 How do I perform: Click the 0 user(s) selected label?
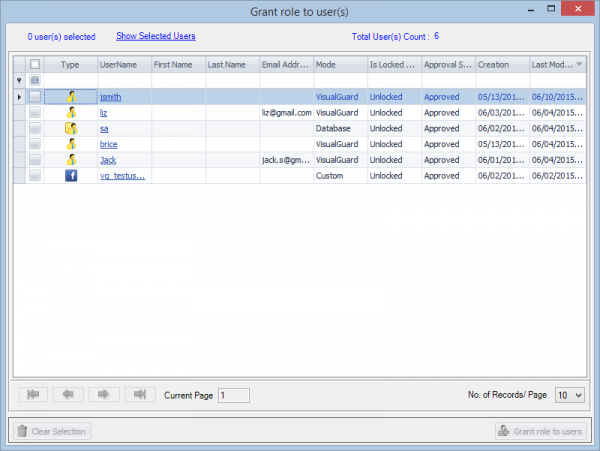coord(61,37)
